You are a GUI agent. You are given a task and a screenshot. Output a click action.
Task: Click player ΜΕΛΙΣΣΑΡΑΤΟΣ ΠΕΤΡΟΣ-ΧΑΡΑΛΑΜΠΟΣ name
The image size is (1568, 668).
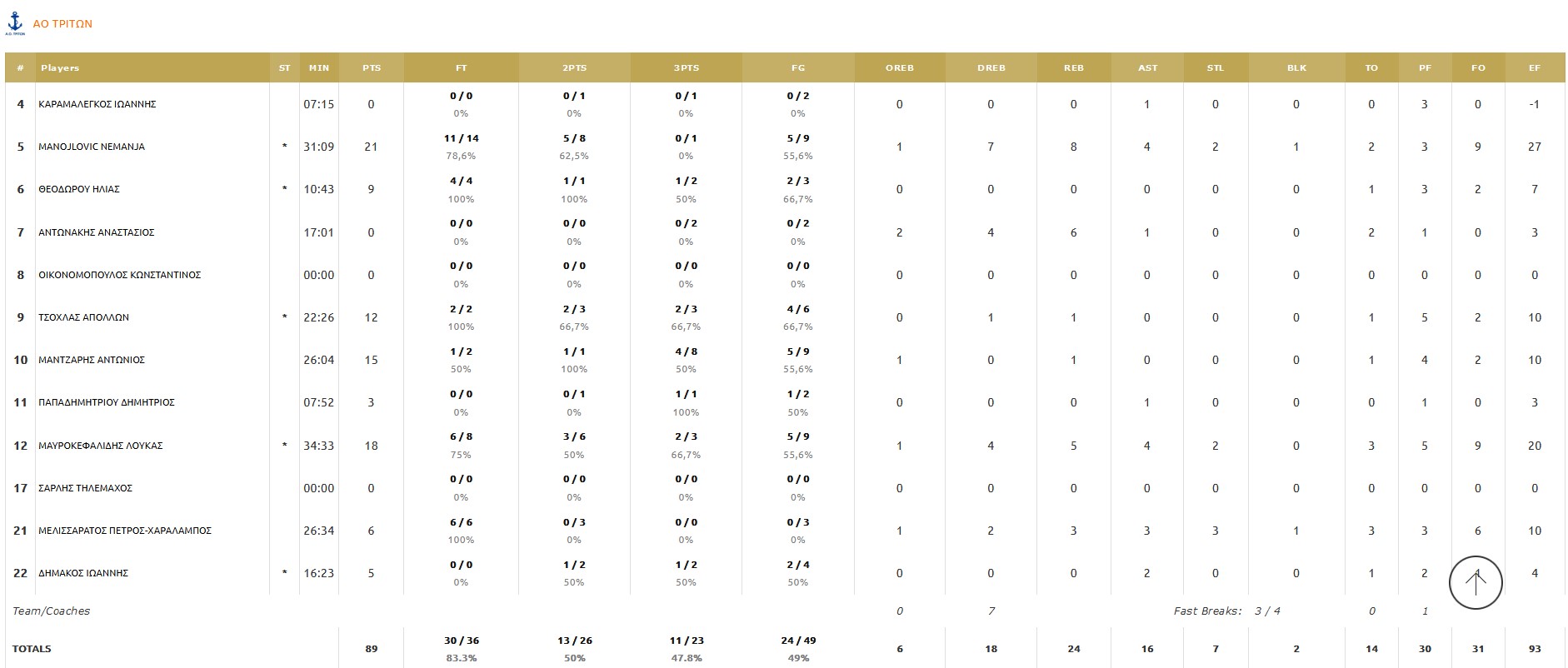[x=125, y=531]
